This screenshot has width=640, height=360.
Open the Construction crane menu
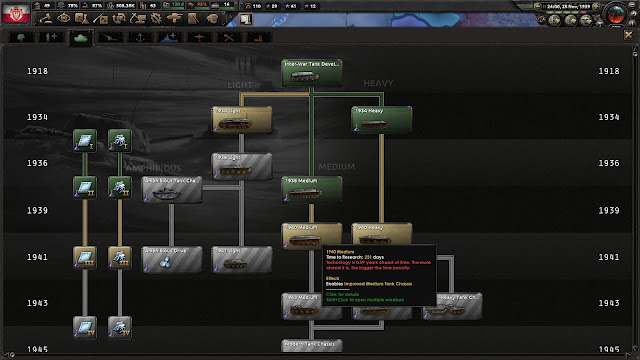tap(138, 18)
